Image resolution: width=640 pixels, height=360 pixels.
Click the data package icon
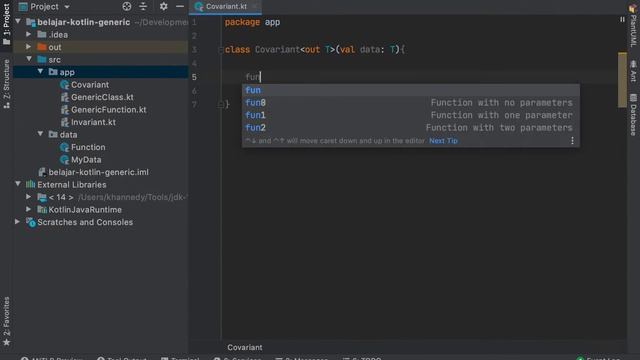click(x=53, y=135)
